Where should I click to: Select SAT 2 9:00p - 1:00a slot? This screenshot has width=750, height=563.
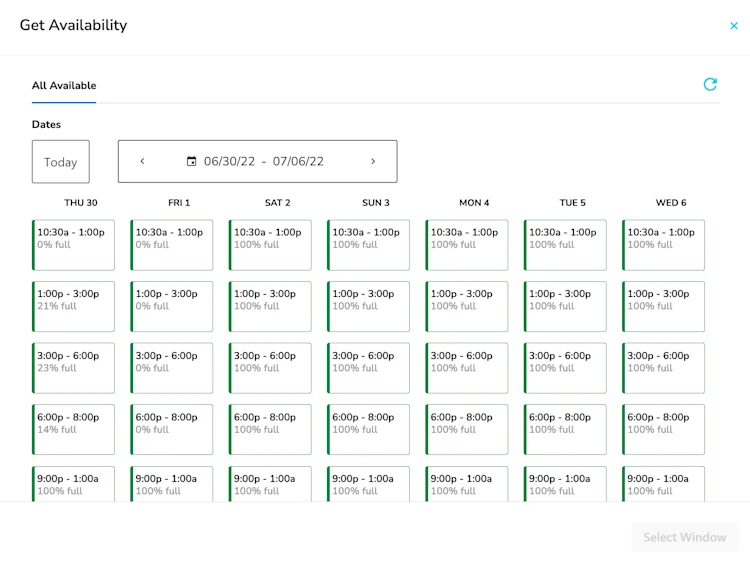pyautogui.click(x=270, y=484)
